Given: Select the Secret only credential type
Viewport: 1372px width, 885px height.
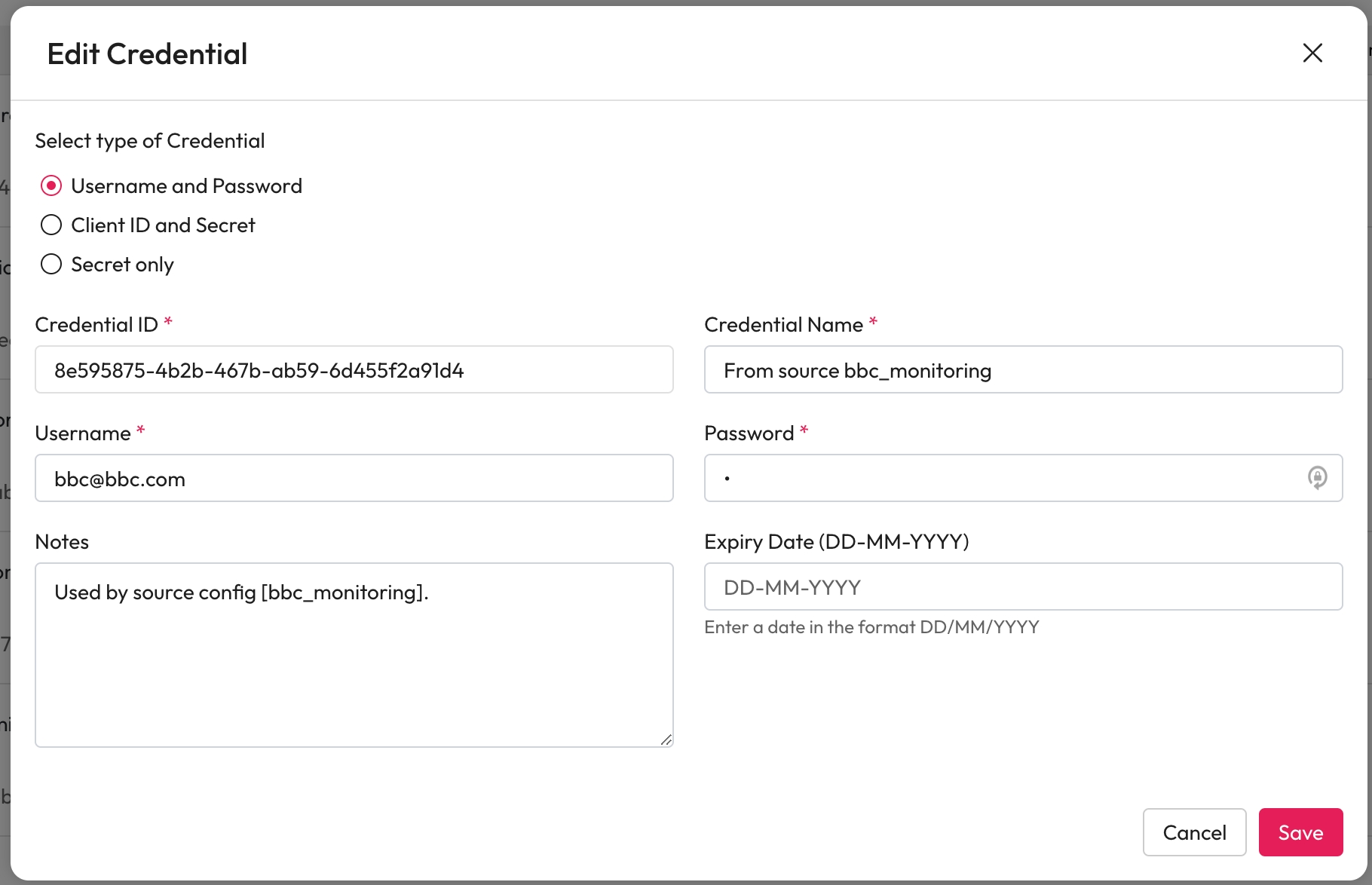Looking at the screenshot, I should click(51, 265).
